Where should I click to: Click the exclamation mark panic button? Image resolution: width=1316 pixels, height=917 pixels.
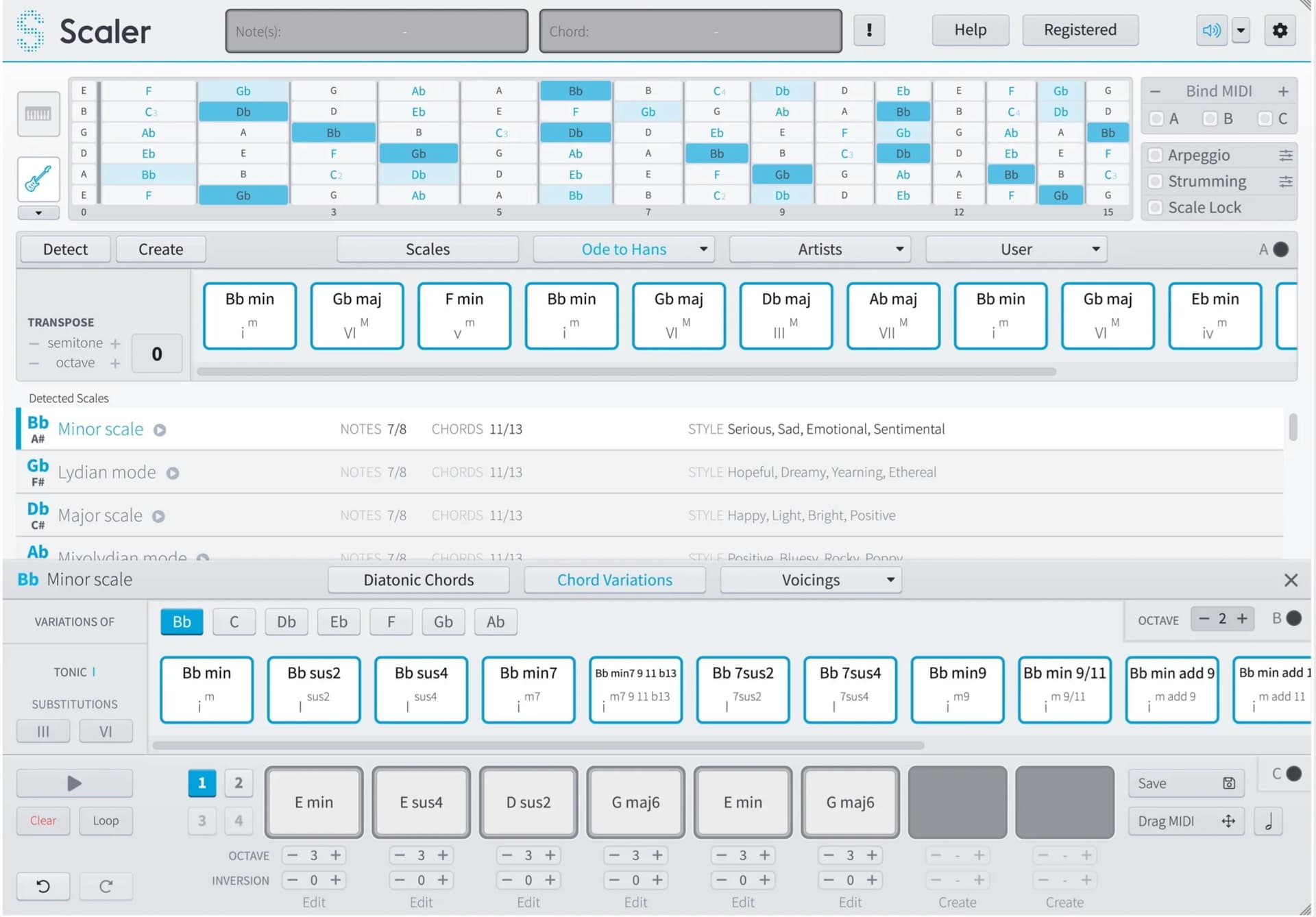pos(869,30)
